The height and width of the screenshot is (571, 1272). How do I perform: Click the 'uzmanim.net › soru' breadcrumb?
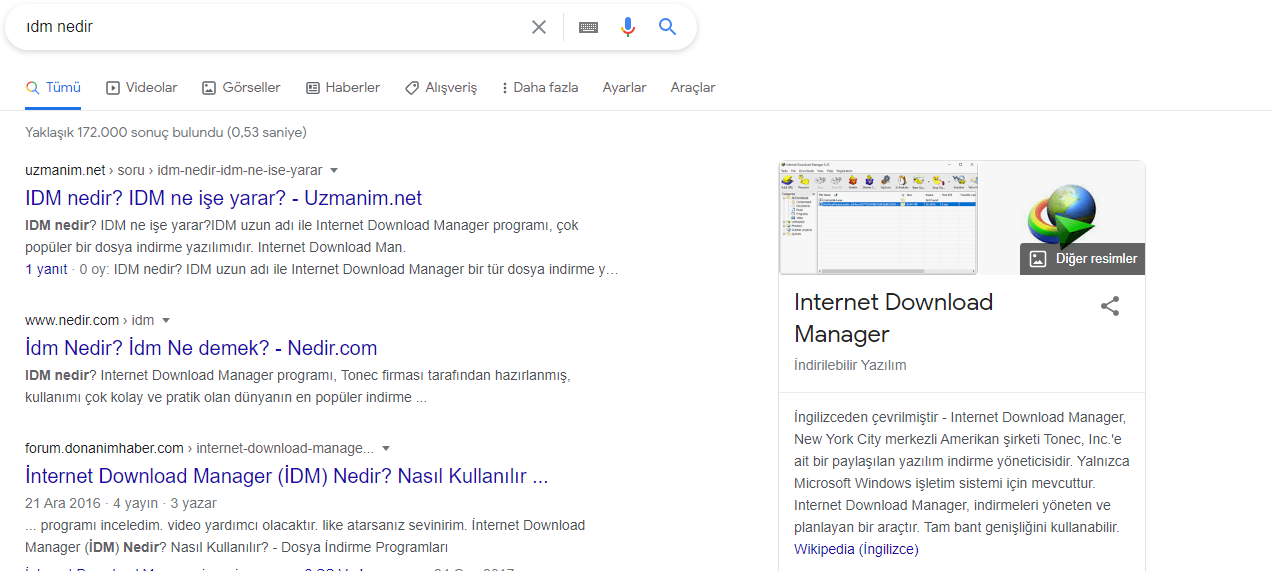coord(174,170)
